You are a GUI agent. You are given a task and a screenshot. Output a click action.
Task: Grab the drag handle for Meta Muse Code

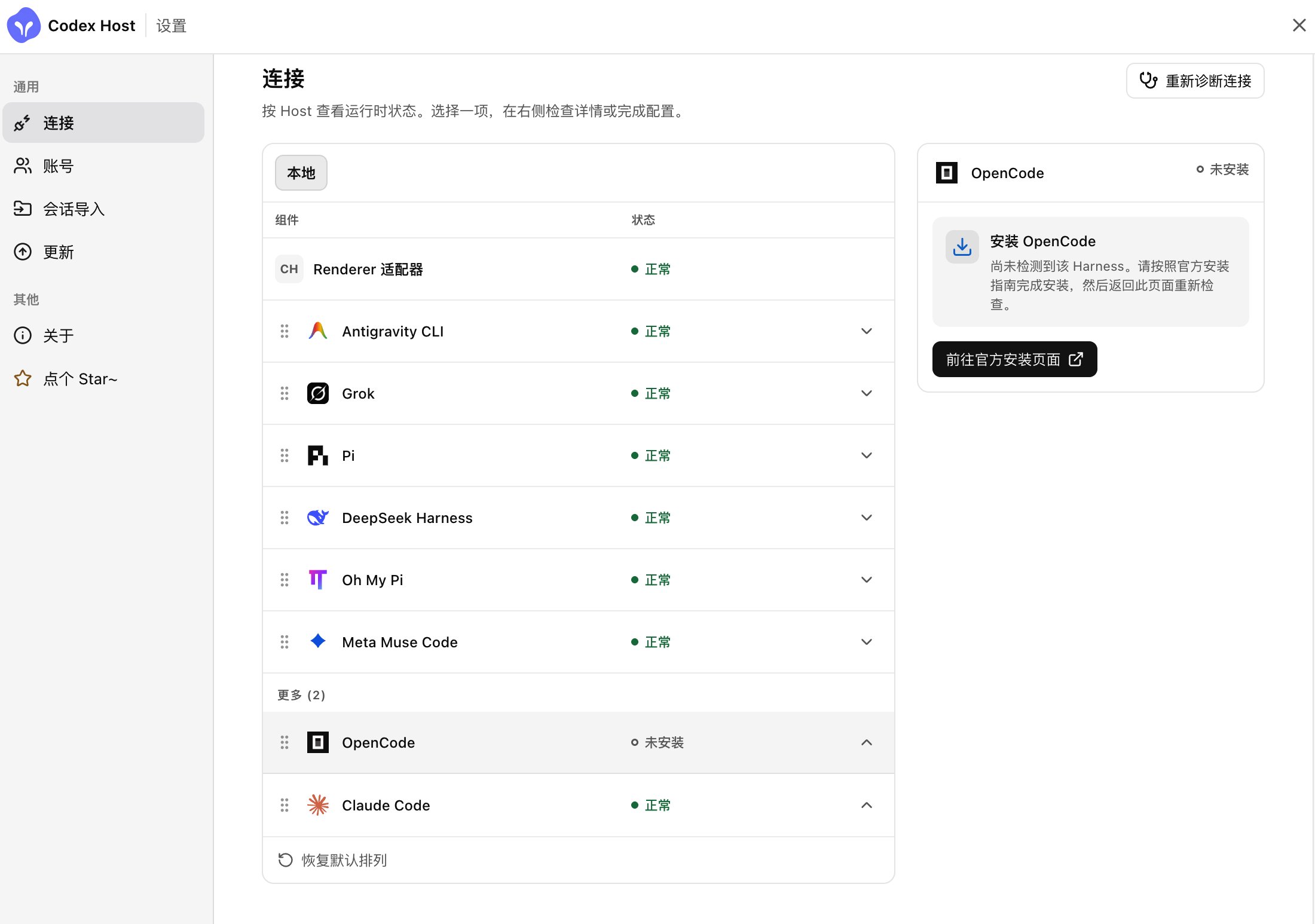pos(285,642)
